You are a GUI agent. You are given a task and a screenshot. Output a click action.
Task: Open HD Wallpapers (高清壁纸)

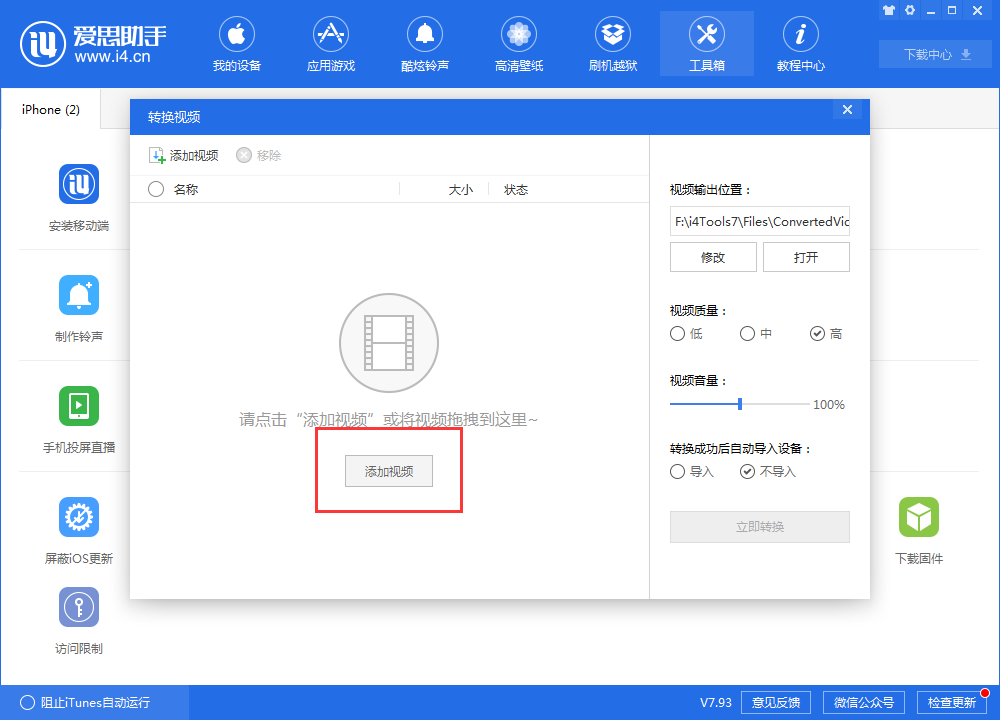click(x=518, y=43)
